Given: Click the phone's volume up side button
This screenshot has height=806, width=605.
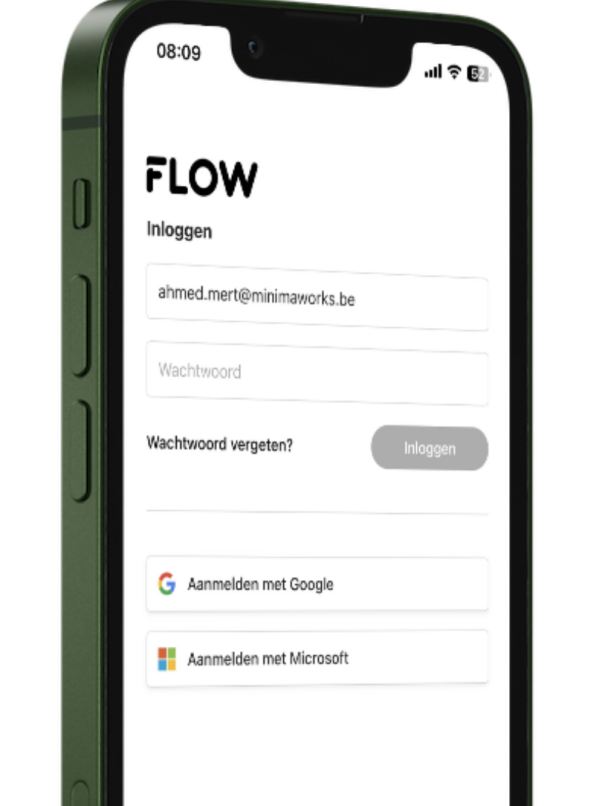Looking at the screenshot, I should [x=80, y=325].
